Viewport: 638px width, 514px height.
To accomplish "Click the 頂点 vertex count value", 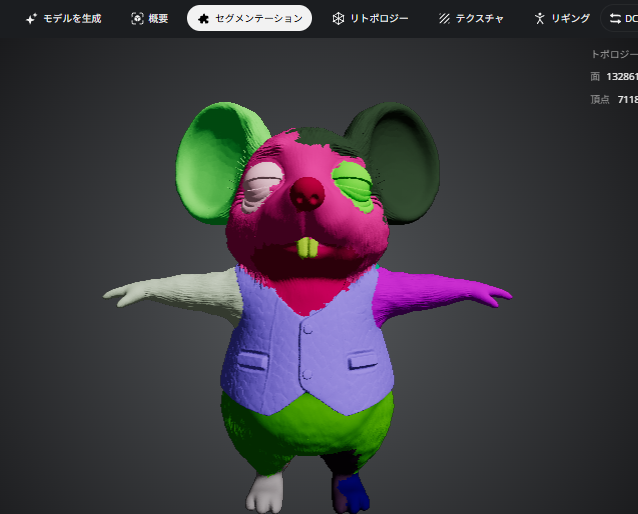I will coord(627,99).
